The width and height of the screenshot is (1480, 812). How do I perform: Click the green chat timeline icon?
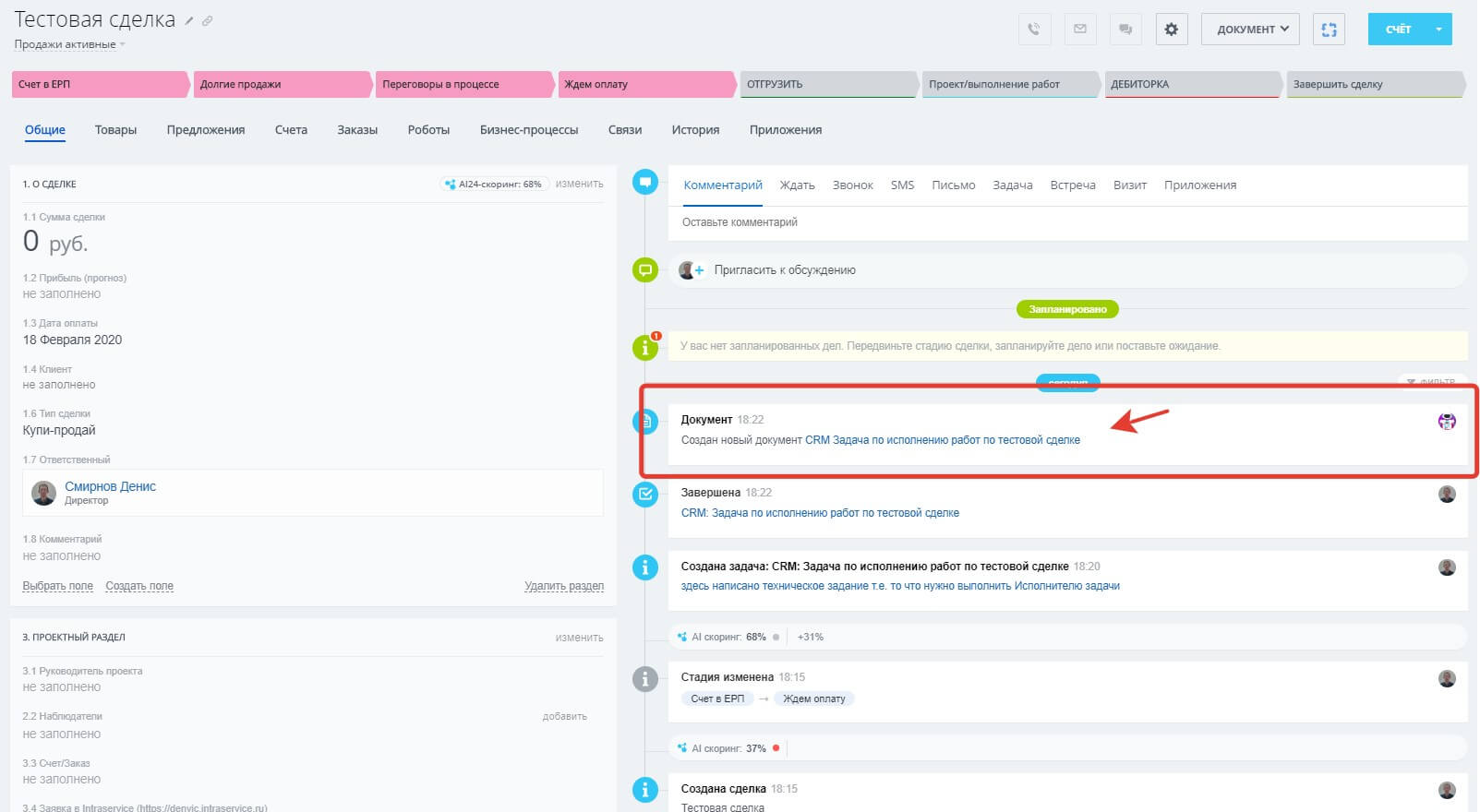click(x=644, y=270)
